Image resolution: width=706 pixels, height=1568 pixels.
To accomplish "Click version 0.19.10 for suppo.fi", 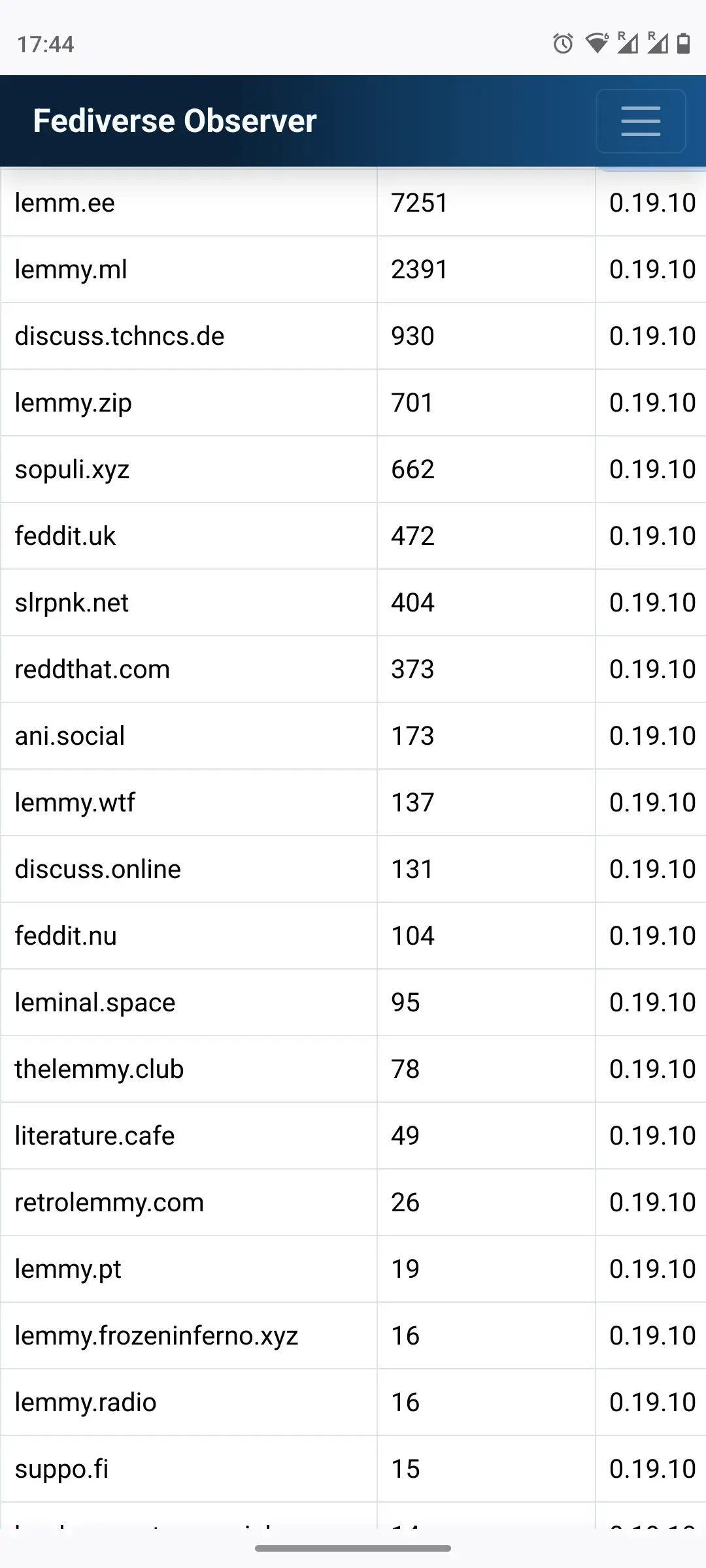I will (652, 1469).
